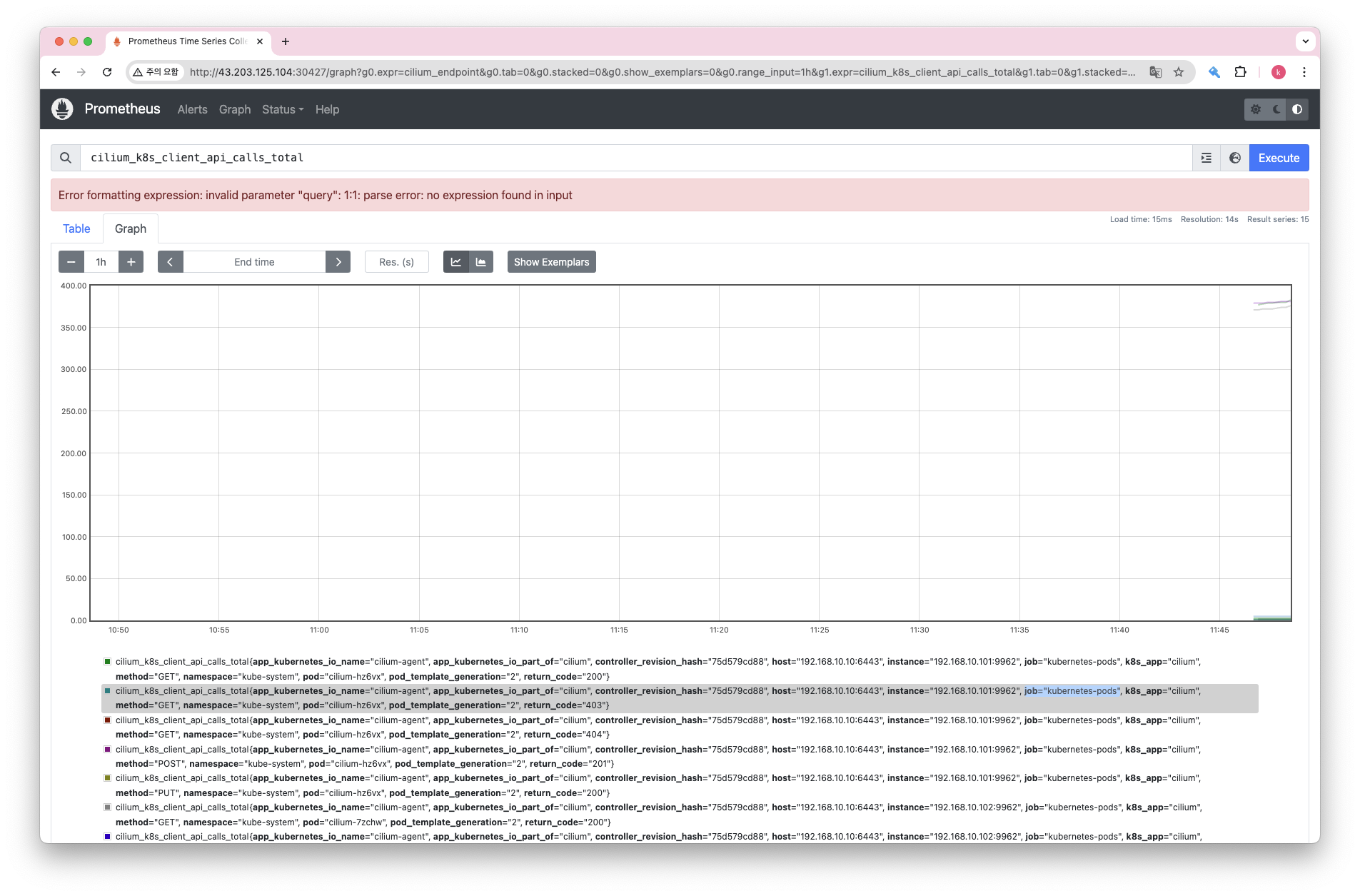This screenshot has width=1360, height=896.
Task: Click the Prometheus brand title link
Action: 123,109
